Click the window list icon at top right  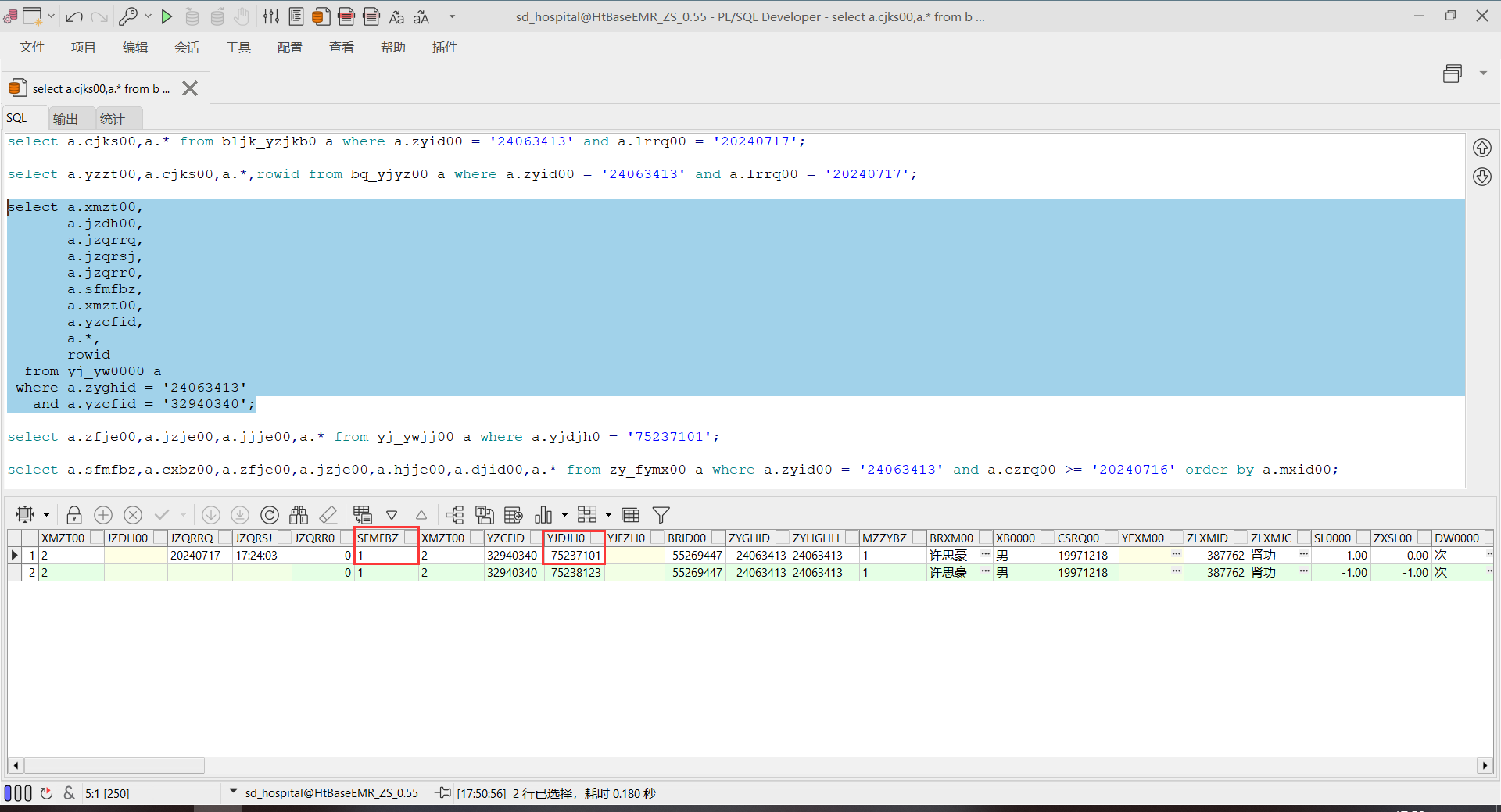pos(1453,73)
